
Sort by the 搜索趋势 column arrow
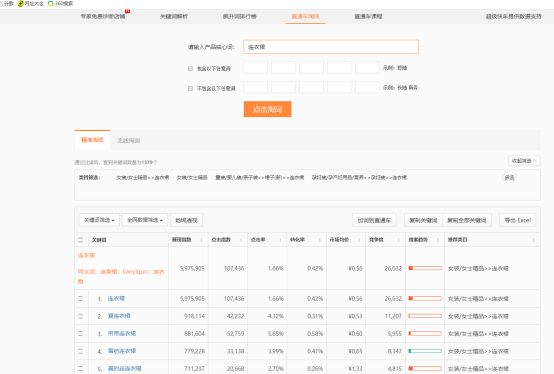[438, 240]
